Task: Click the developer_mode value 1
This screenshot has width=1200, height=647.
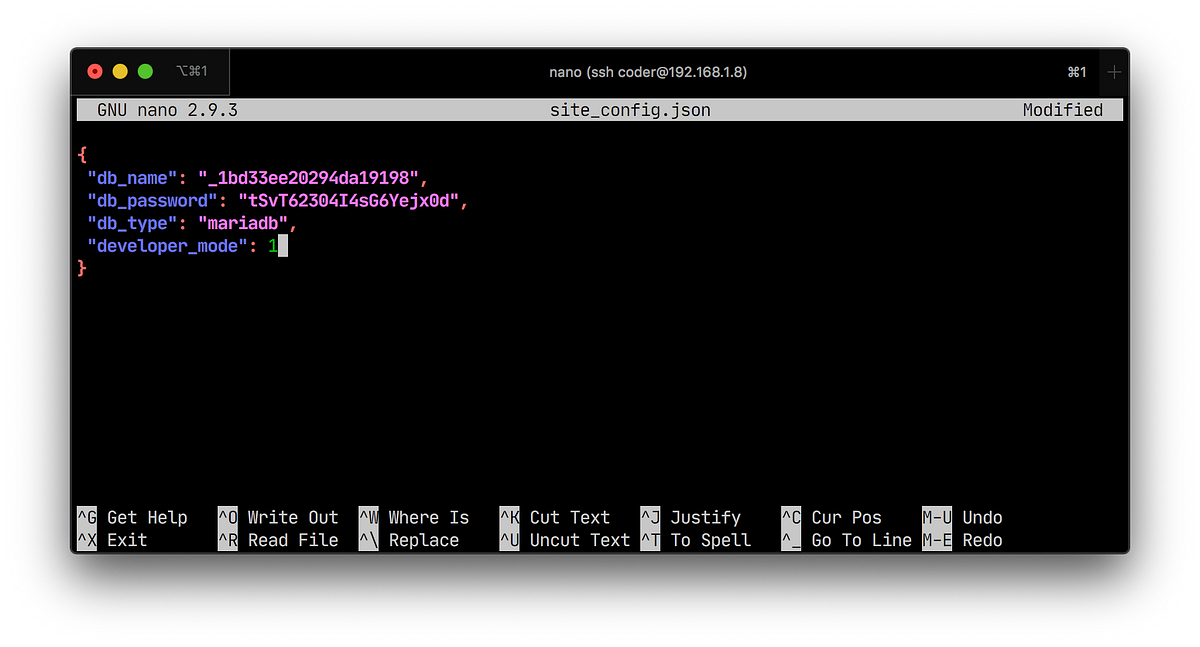Action: tap(272, 246)
